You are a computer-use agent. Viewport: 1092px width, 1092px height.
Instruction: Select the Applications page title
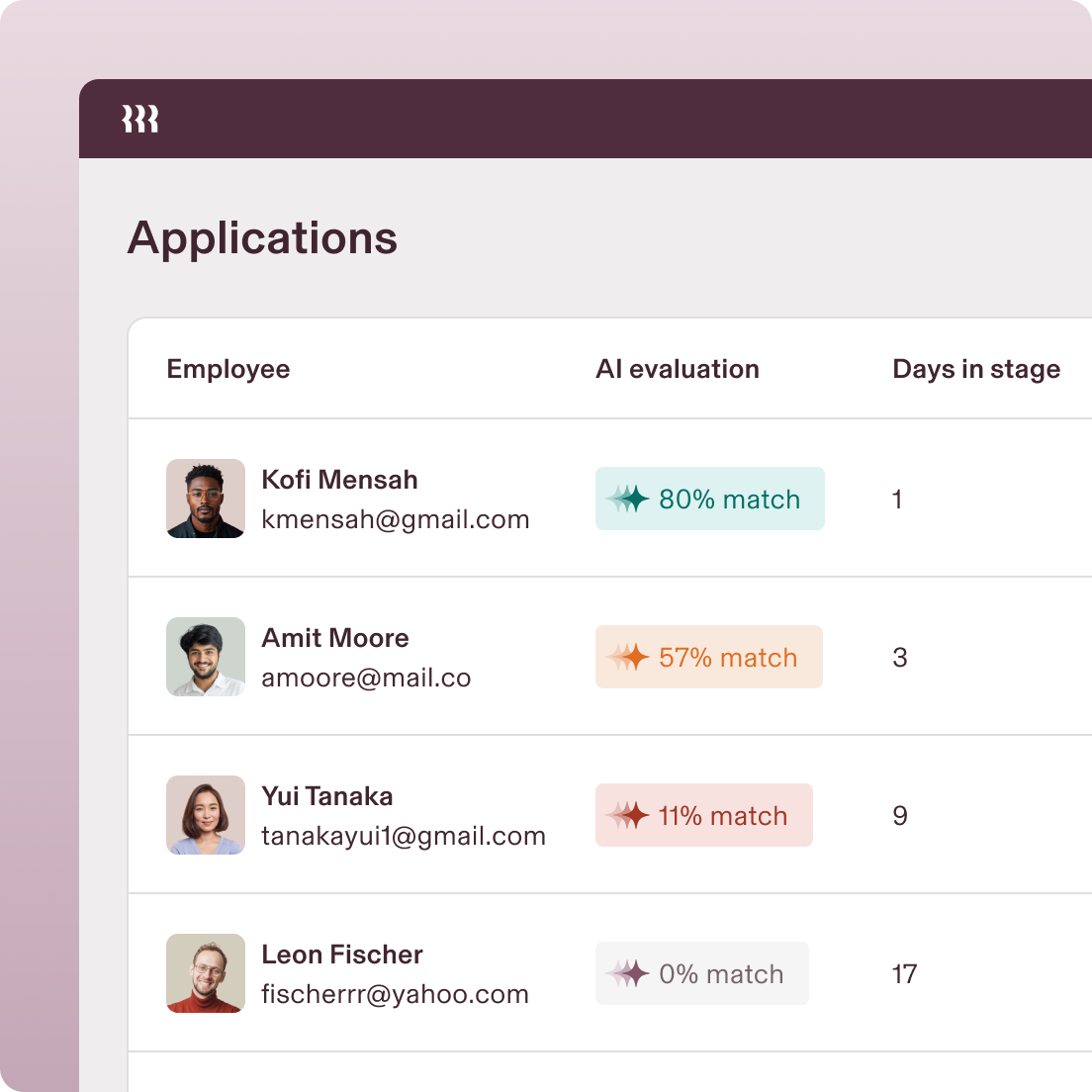tap(262, 237)
